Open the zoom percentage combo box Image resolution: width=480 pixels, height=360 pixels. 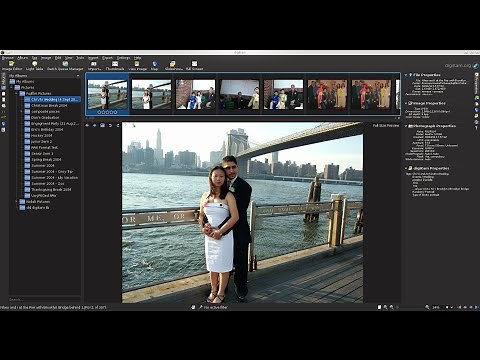441,307
